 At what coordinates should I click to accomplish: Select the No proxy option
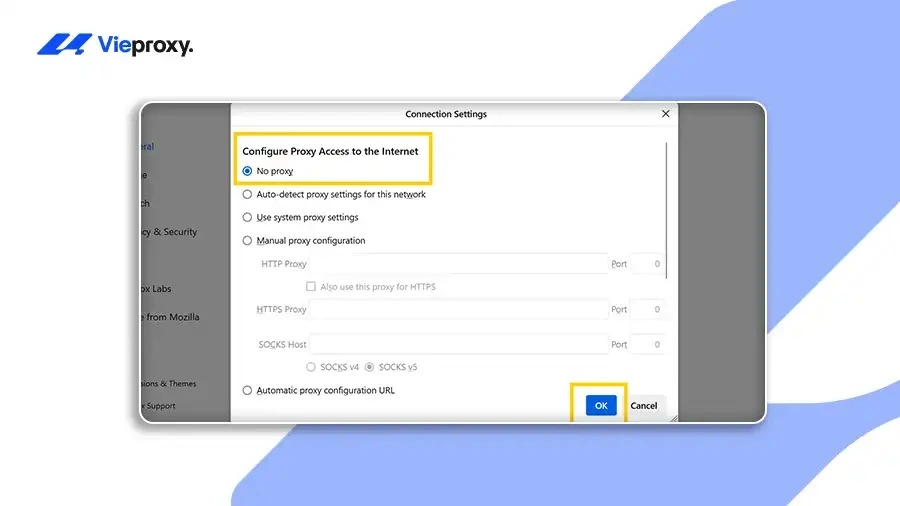coord(247,171)
